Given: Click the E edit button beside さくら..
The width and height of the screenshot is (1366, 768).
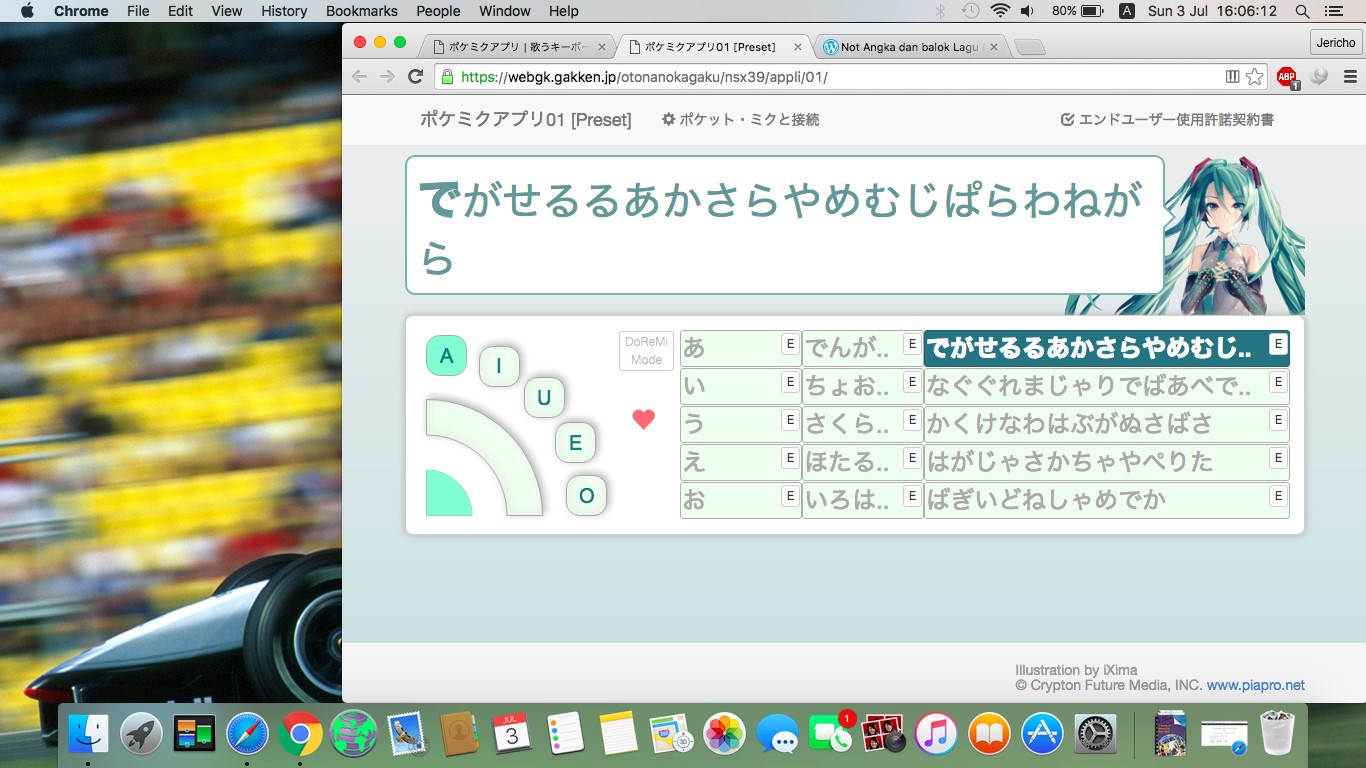Looking at the screenshot, I should click(912, 421).
